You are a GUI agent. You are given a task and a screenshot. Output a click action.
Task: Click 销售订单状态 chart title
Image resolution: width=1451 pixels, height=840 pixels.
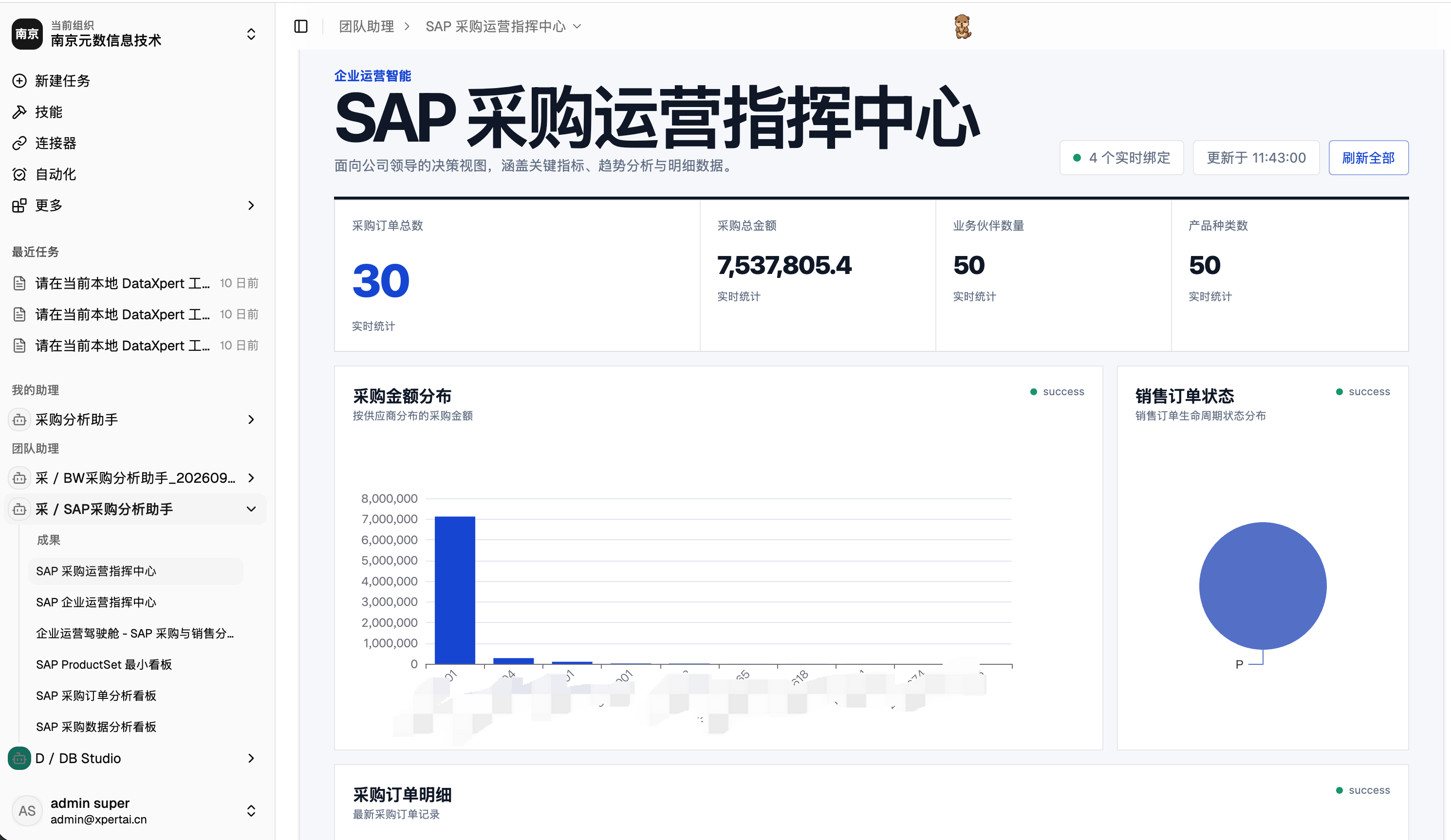click(1184, 396)
